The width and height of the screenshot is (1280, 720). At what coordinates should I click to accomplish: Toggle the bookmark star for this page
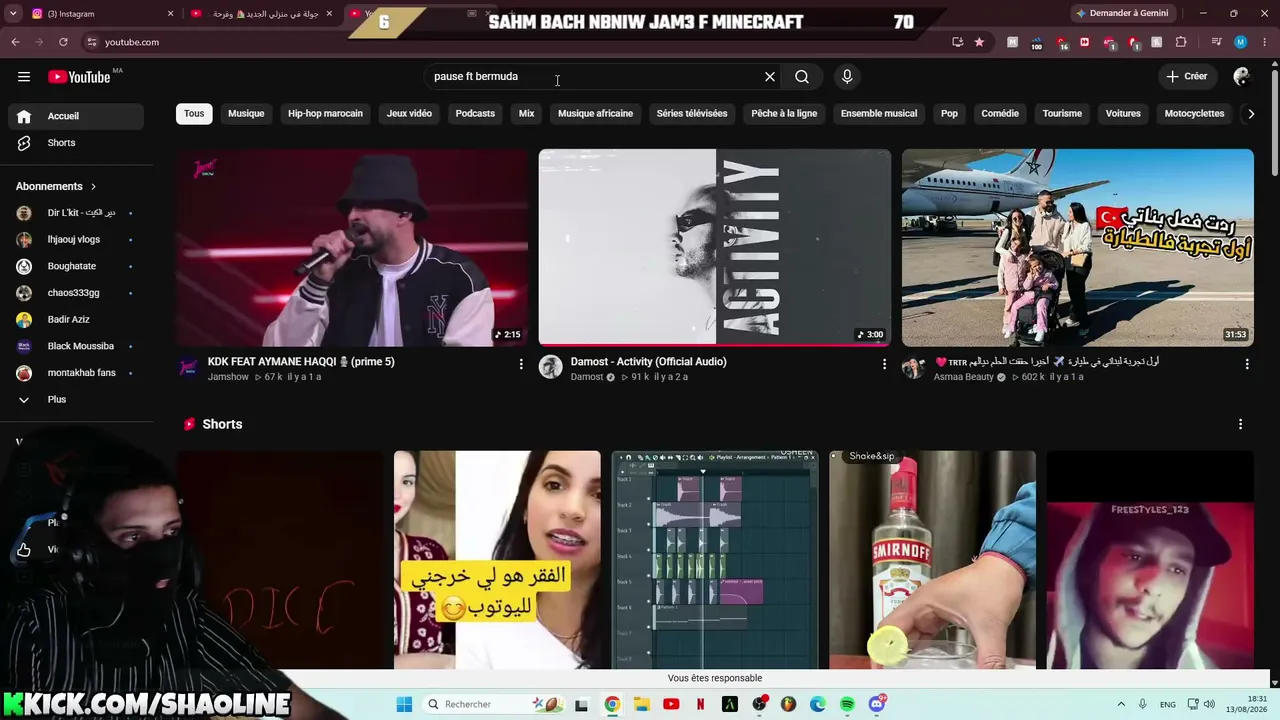coord(979,42)
